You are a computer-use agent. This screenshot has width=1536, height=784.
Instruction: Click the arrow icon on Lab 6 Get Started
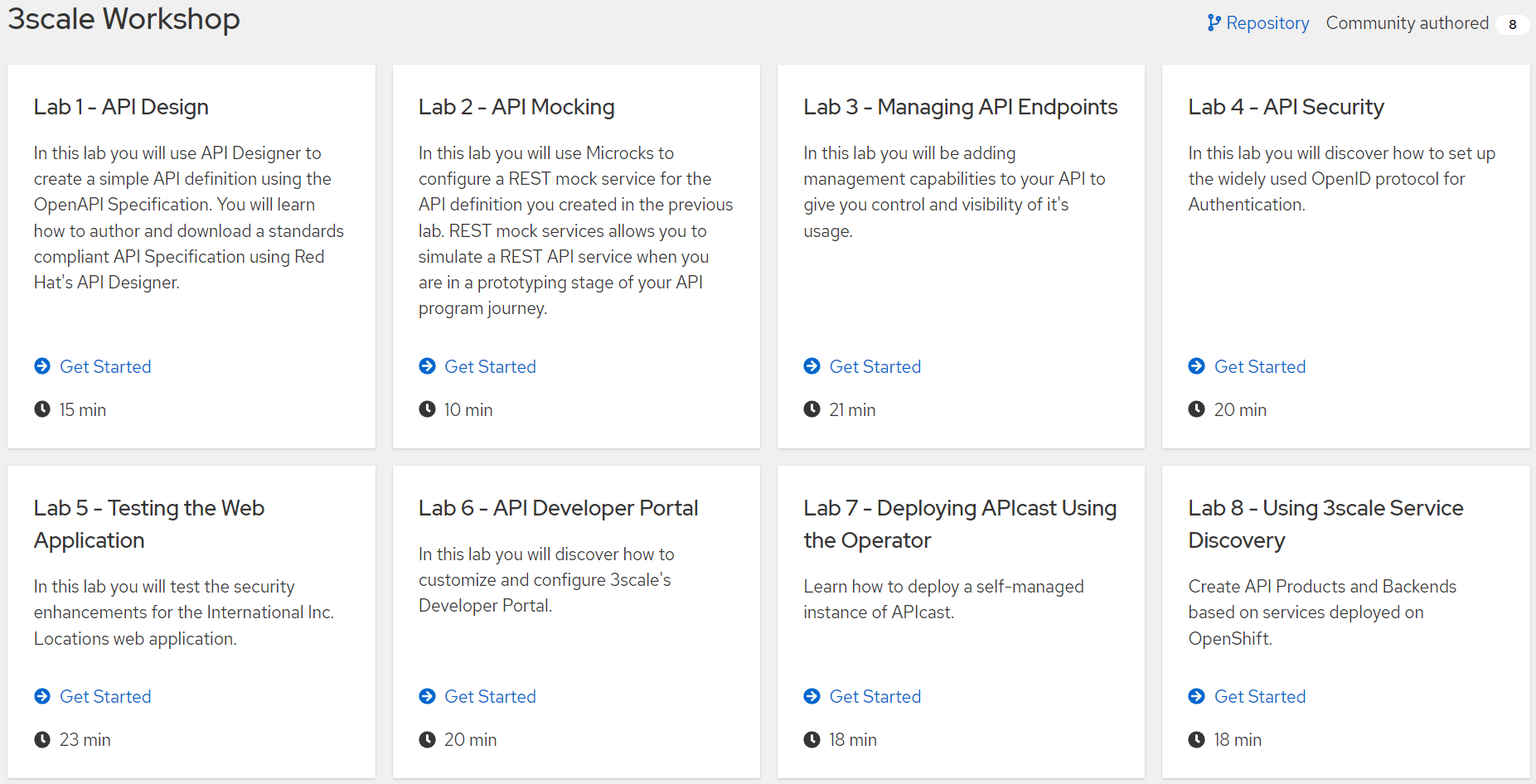pyautogui.click(x=427, y=696)
